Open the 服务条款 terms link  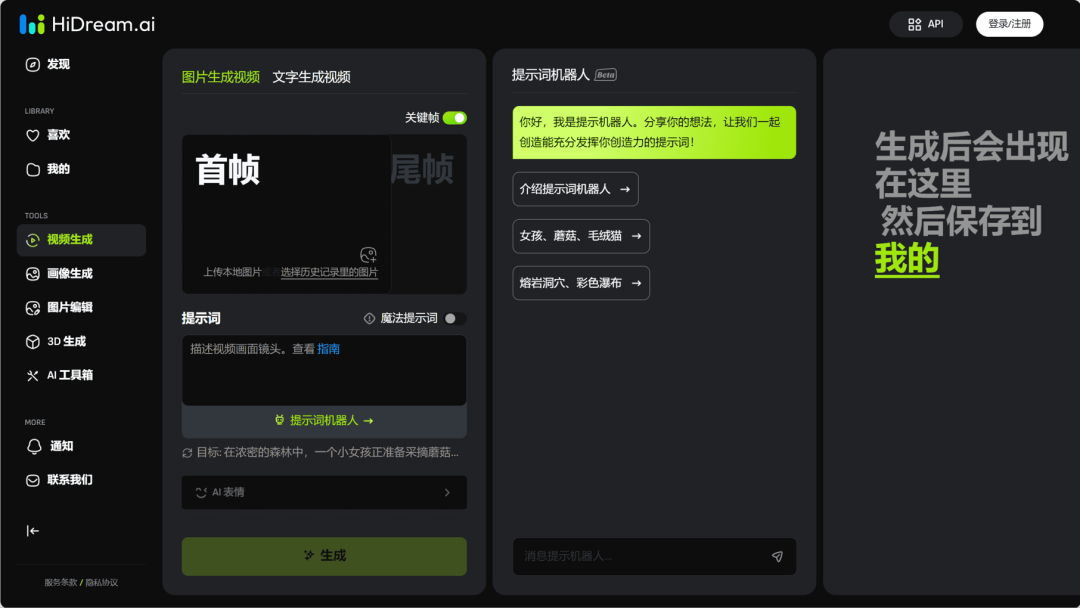click(x=61, y=583)
